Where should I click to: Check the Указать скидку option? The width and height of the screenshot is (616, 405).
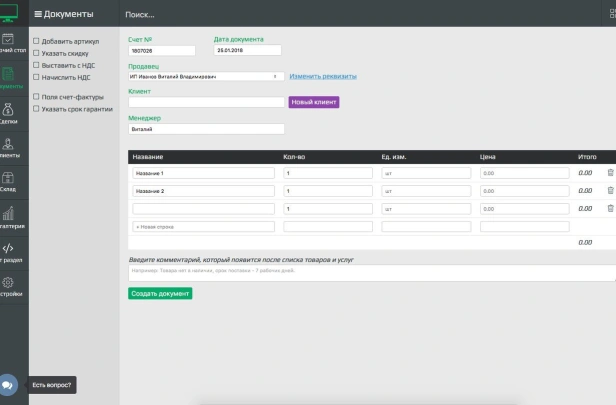[x=36, y=53]
